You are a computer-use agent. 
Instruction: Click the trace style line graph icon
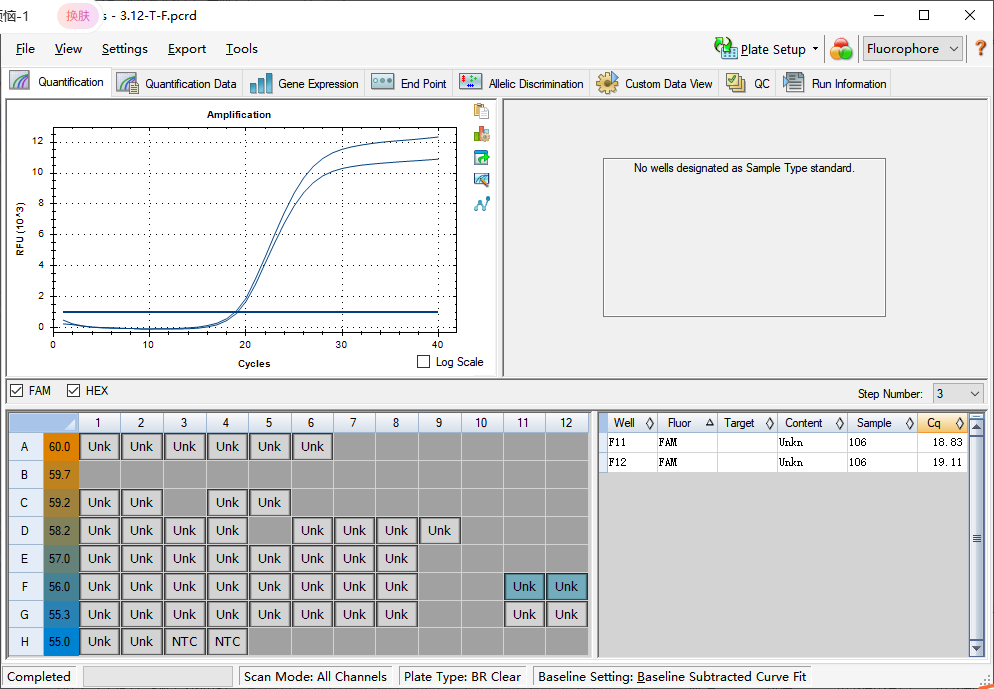[481, 204]
